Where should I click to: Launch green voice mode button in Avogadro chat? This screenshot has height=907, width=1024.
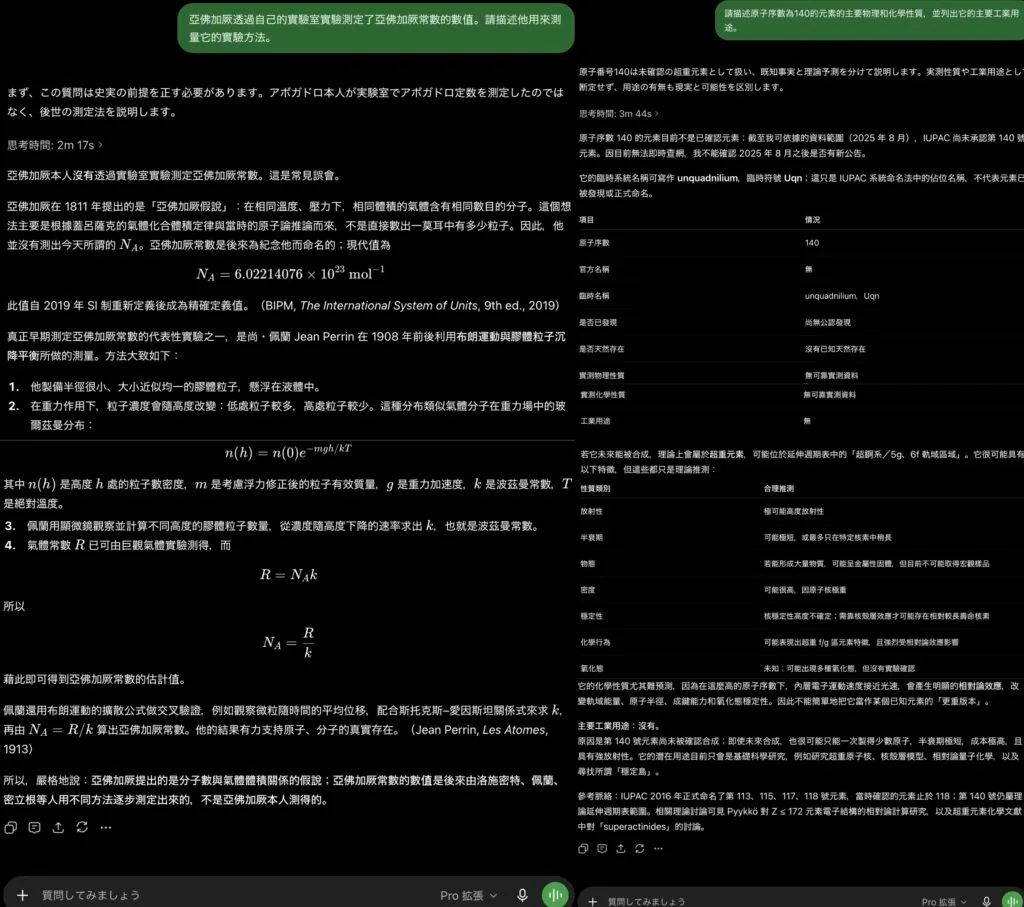tap(554, 895)
